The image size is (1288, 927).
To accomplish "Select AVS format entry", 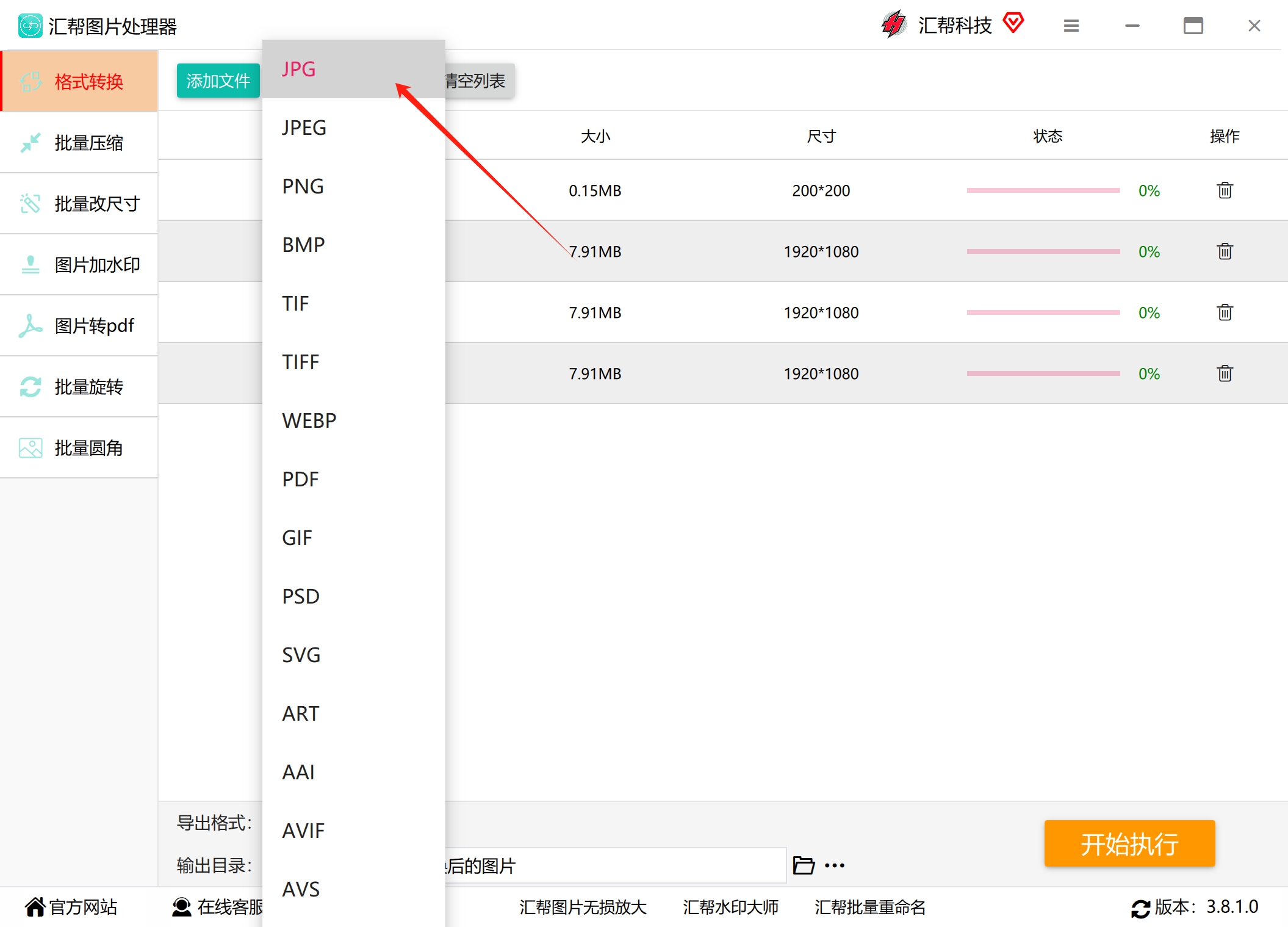I will tap(354, 889).
